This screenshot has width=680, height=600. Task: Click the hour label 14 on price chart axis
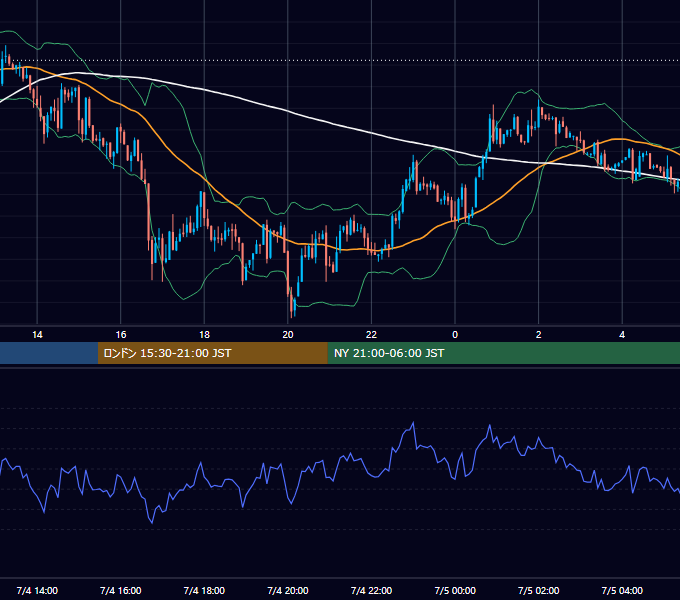(x=37, y=335)
